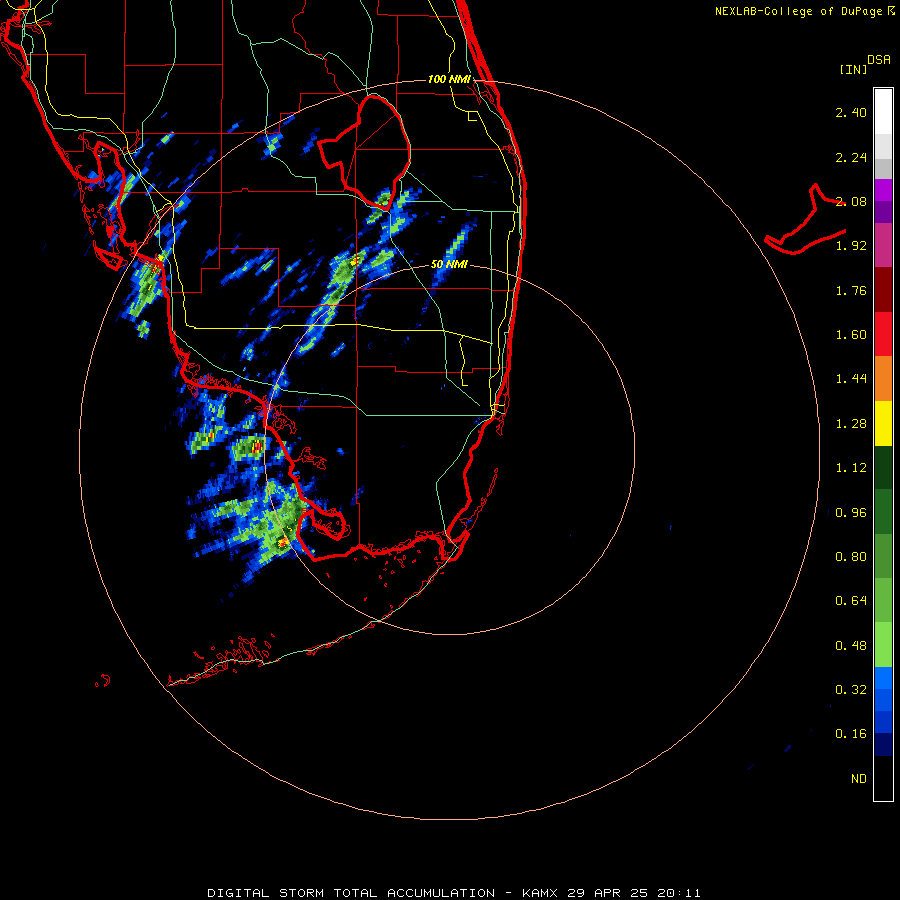Pick the dark red swatch beside 1.76
900x900 pixels.
tap(883, 289)
